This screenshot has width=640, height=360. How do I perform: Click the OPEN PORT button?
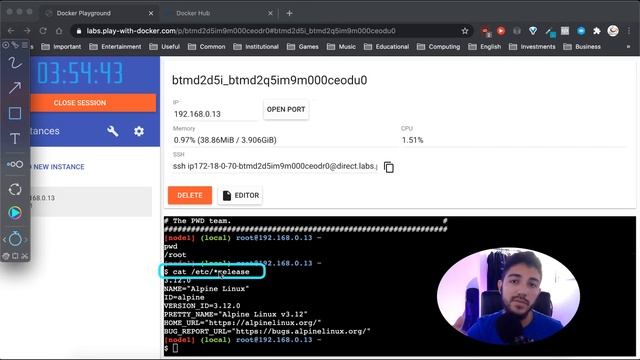pyautogui.click(x=286, y=109)
